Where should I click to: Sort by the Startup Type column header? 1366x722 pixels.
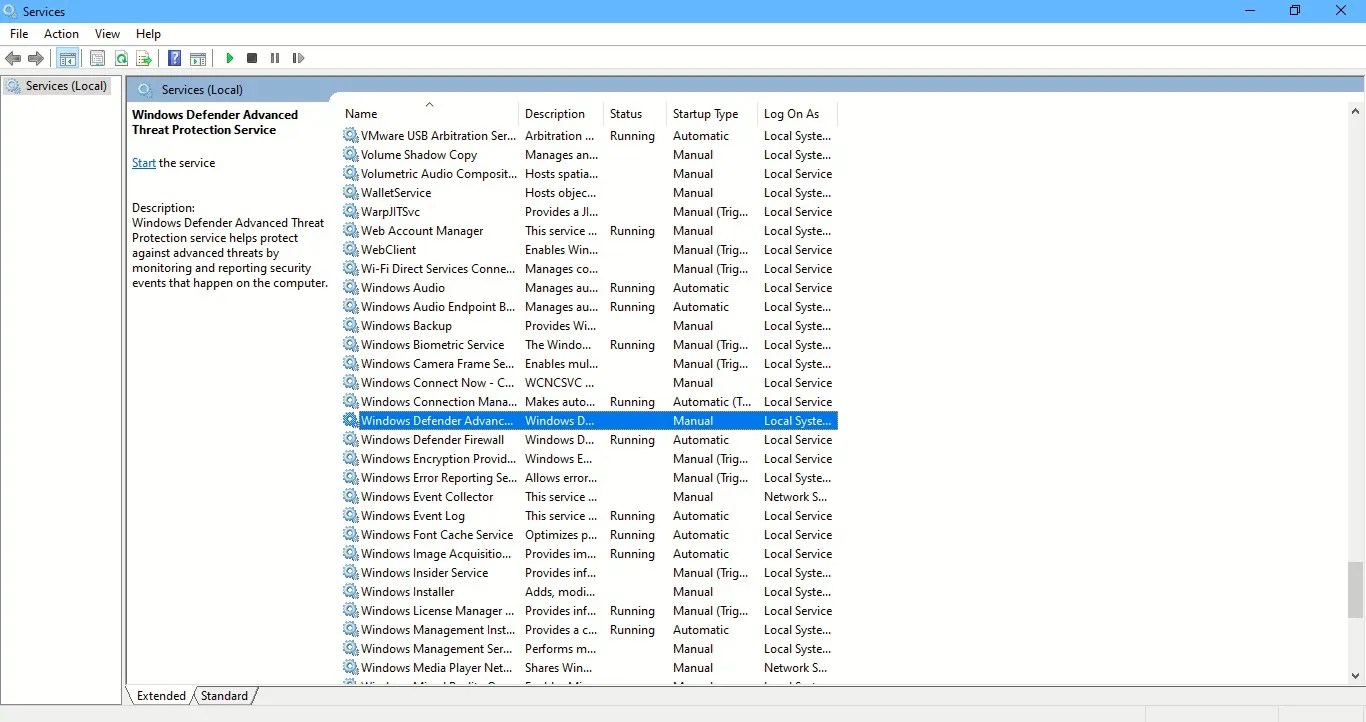click(712, 113)
